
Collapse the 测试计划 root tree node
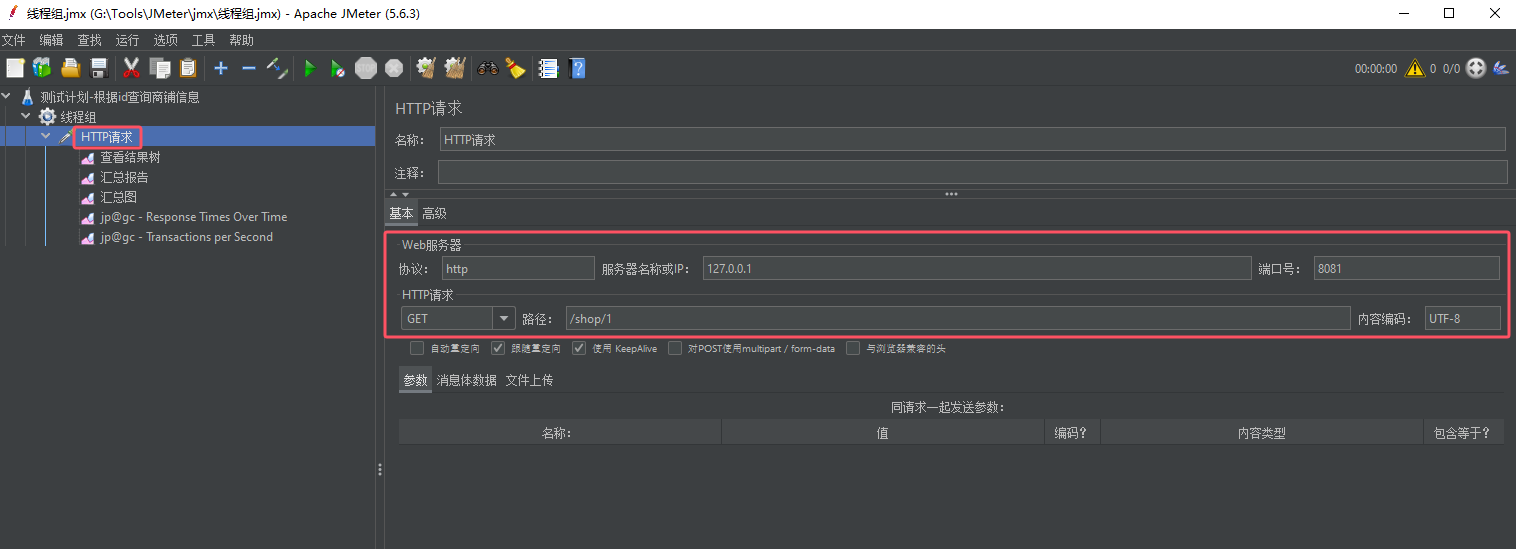[8, 97]
